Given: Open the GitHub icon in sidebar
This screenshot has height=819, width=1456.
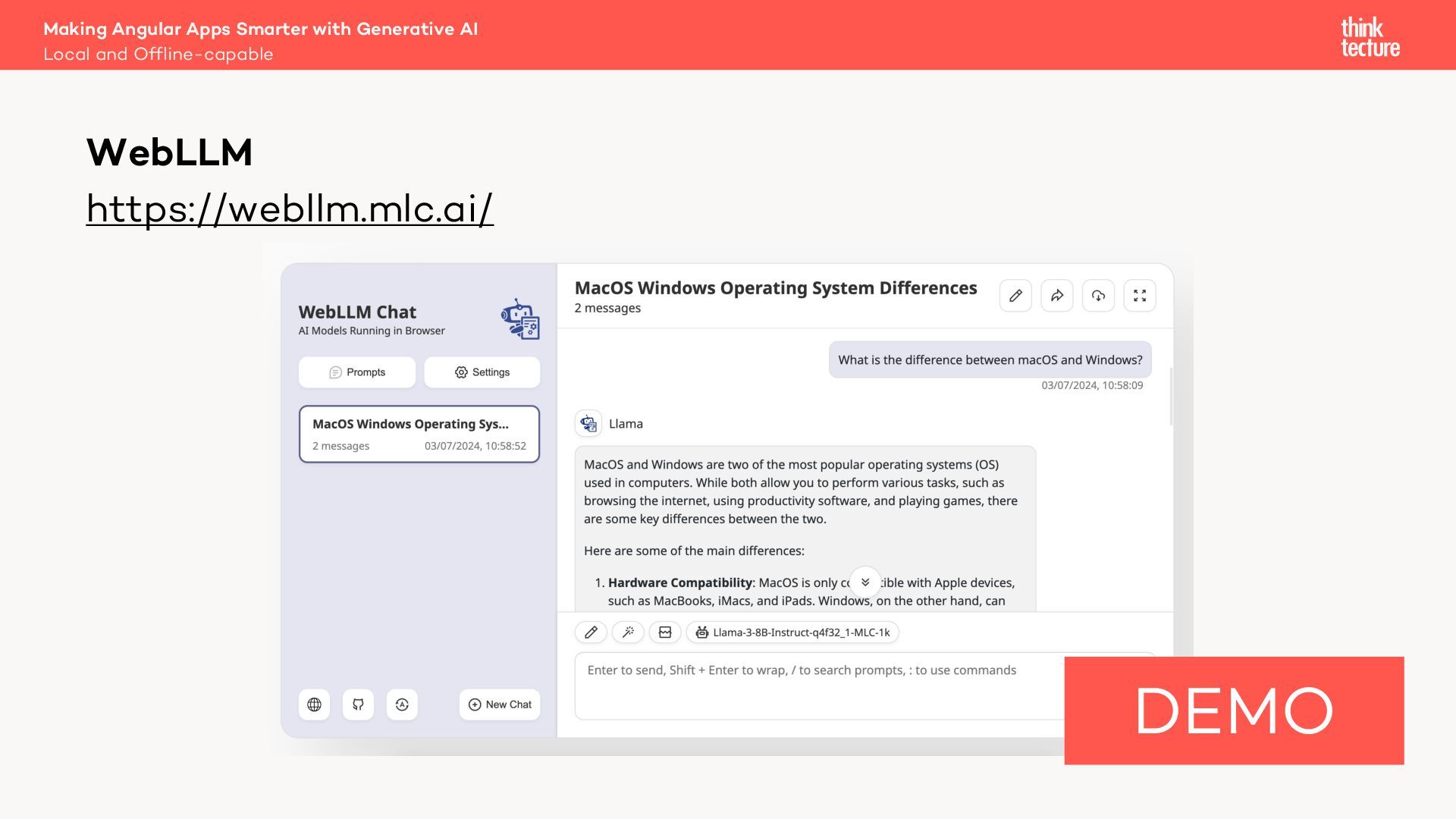Looking at the screenshot, I should [358, 704].
